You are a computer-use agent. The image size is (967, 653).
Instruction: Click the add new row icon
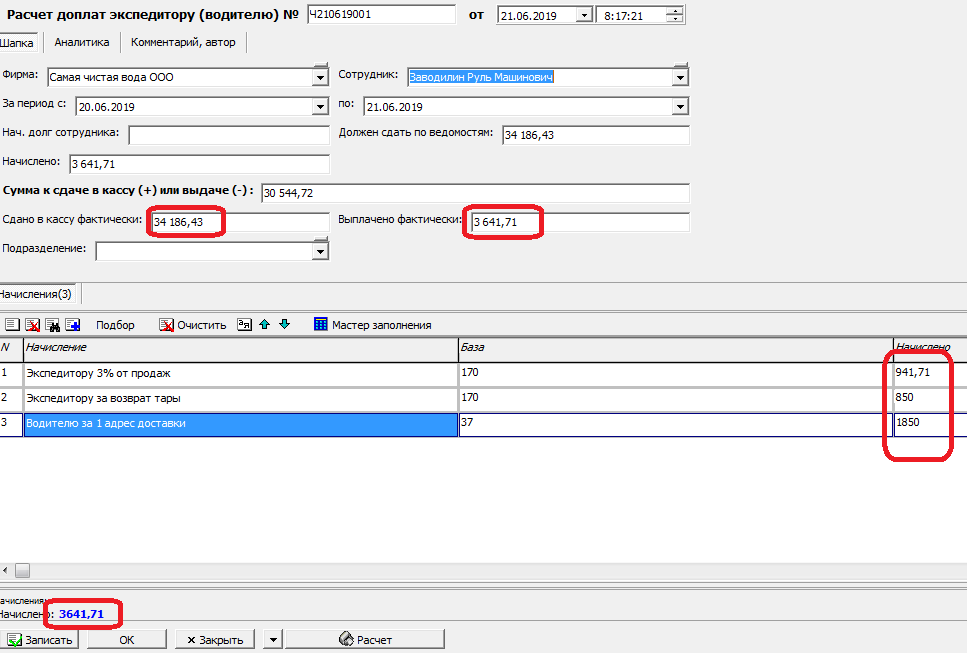pyautogui.click(x=13, y=325)
